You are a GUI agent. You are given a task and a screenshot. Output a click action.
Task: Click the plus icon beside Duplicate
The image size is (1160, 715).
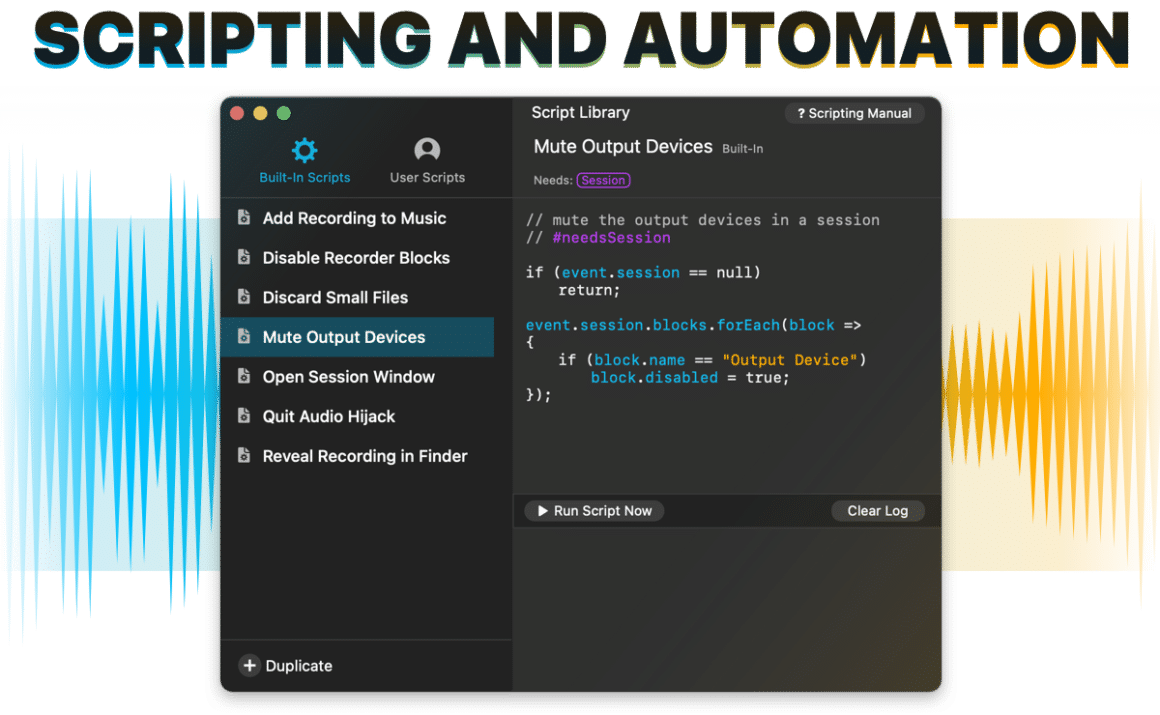(x=249, y=666)
